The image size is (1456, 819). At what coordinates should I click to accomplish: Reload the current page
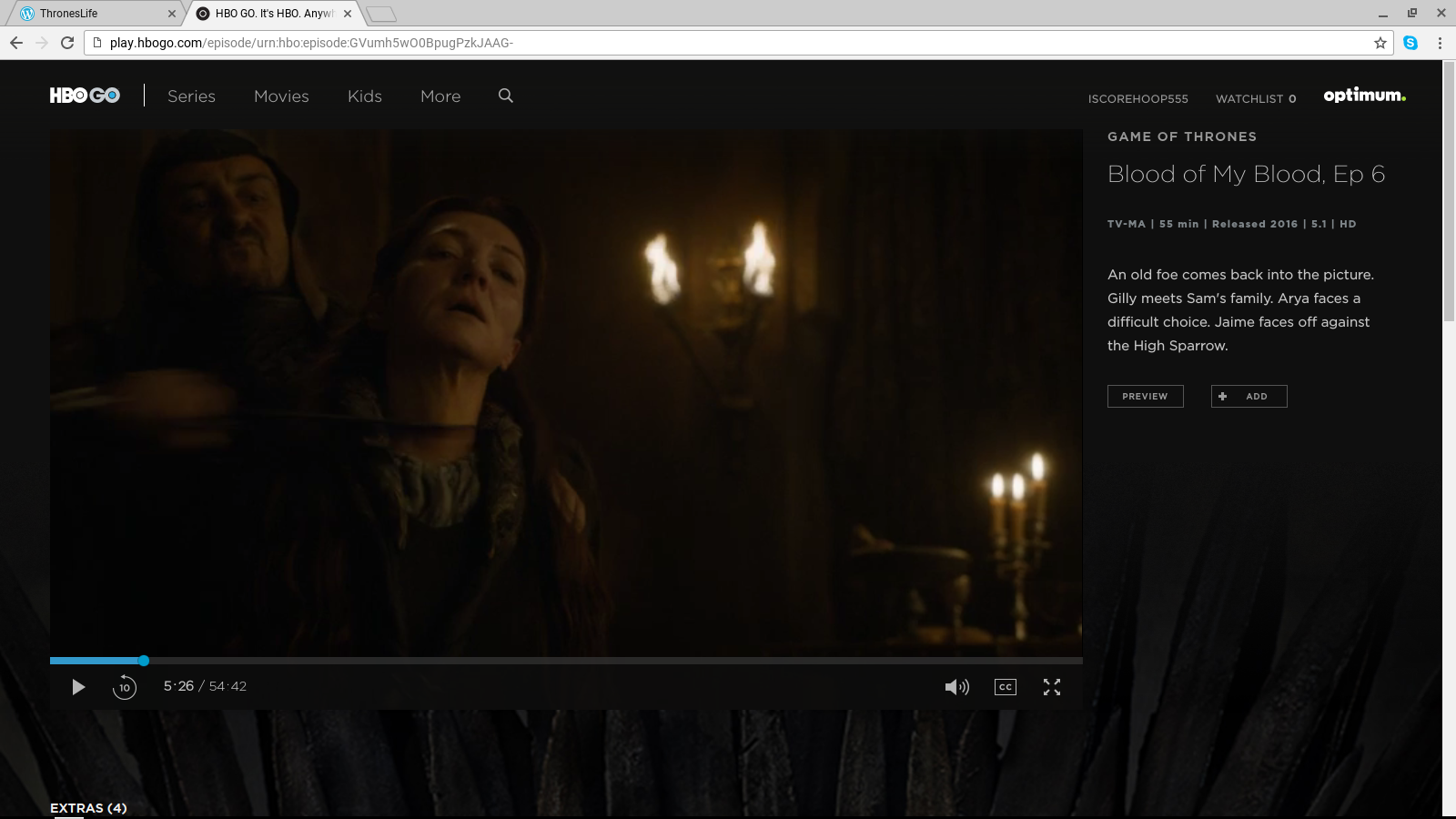coord(67,43)
